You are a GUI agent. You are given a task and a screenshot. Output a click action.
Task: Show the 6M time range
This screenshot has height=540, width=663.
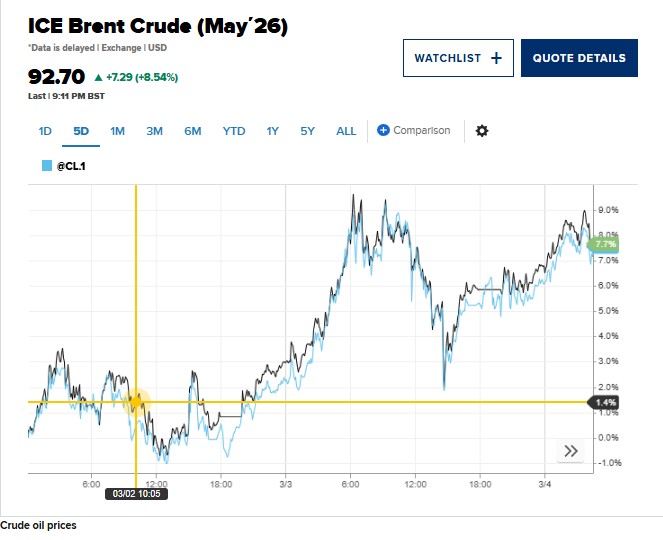click(192, 131)
